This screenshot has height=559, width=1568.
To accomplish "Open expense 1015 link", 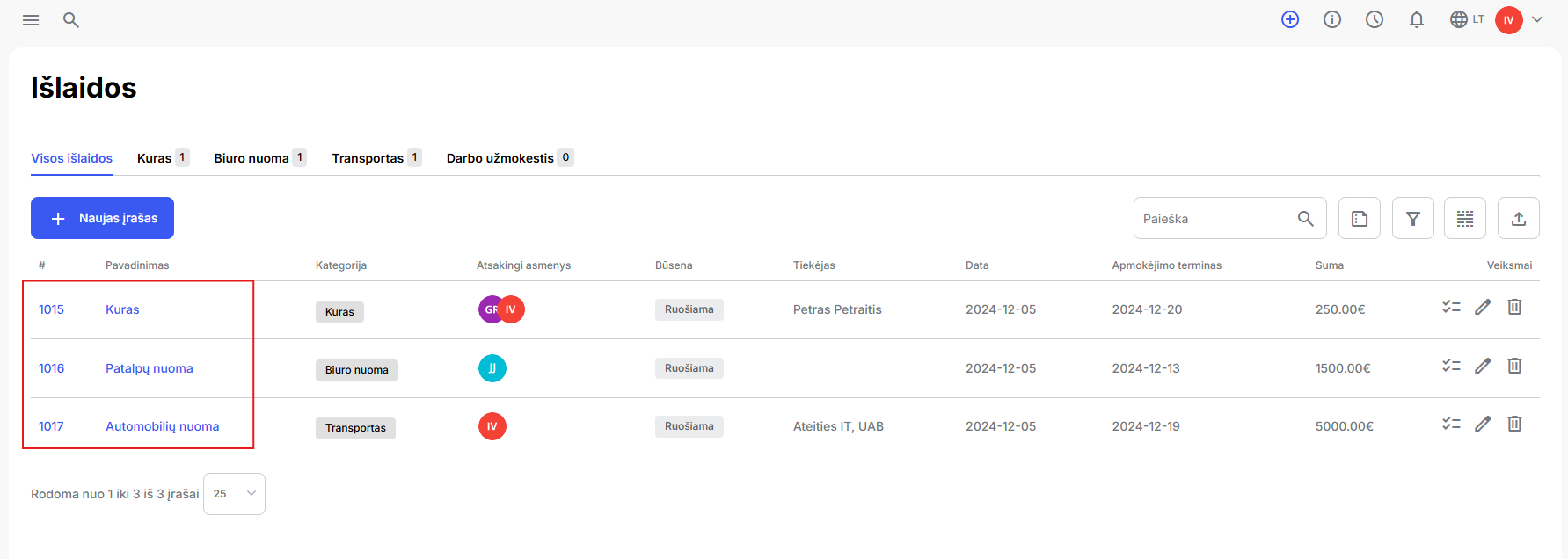I will point(51,309).
